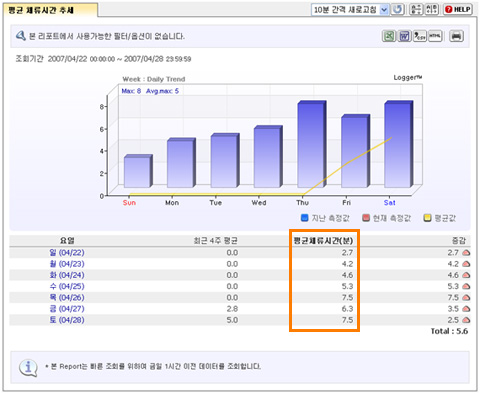Viewport: 480px width, 394px height.
Task: Export the report as CSV
Action: 420,36
